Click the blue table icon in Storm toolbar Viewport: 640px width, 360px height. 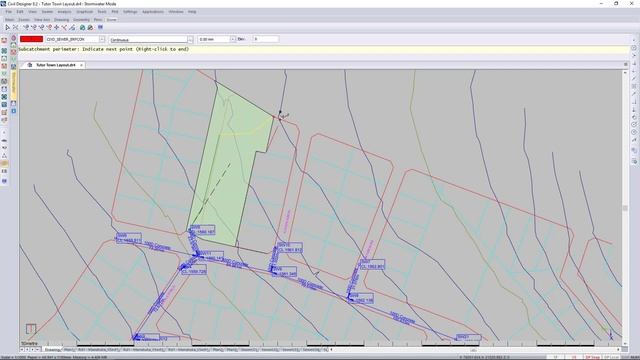[100, 27]
